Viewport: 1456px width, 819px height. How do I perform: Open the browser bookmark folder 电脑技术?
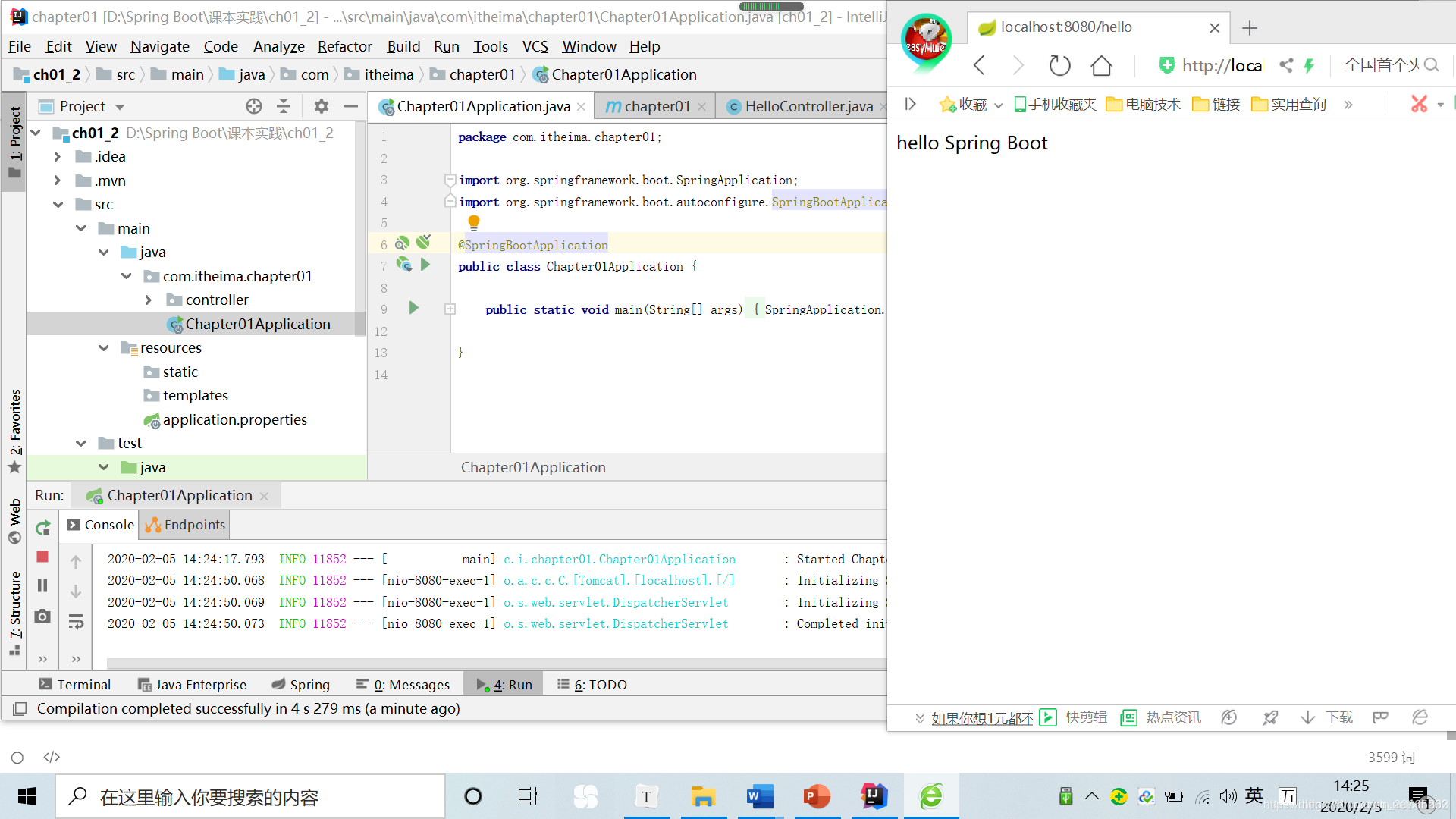coord(1143,104)
